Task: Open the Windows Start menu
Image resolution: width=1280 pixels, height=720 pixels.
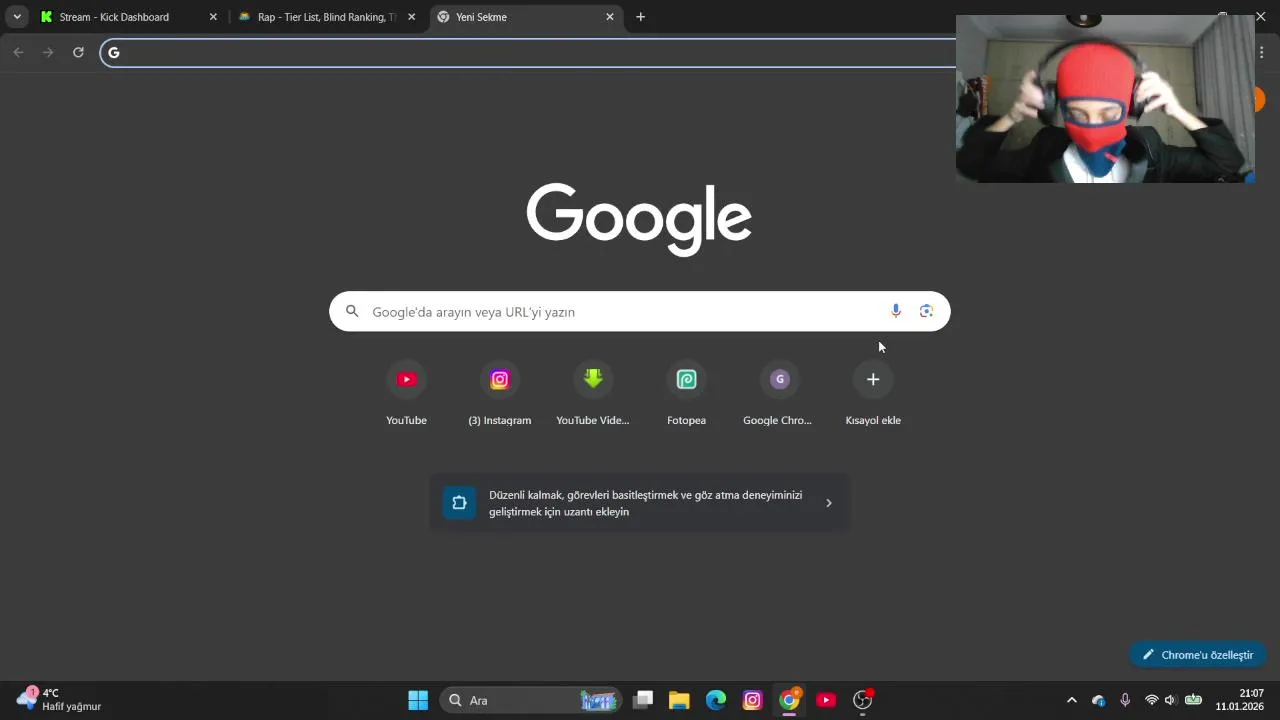Action: click(418, 700)
